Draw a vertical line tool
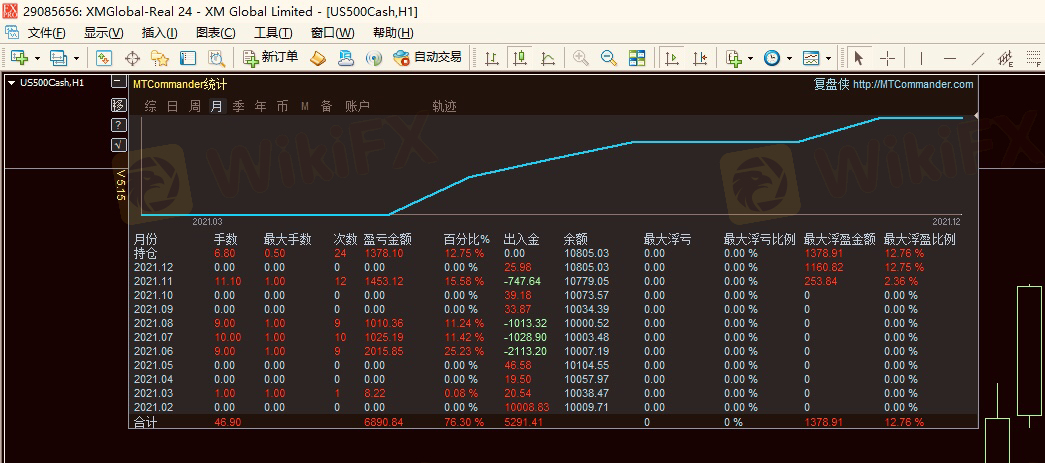The width and height of the screenshot is (1045, 463). coord(921,58)
